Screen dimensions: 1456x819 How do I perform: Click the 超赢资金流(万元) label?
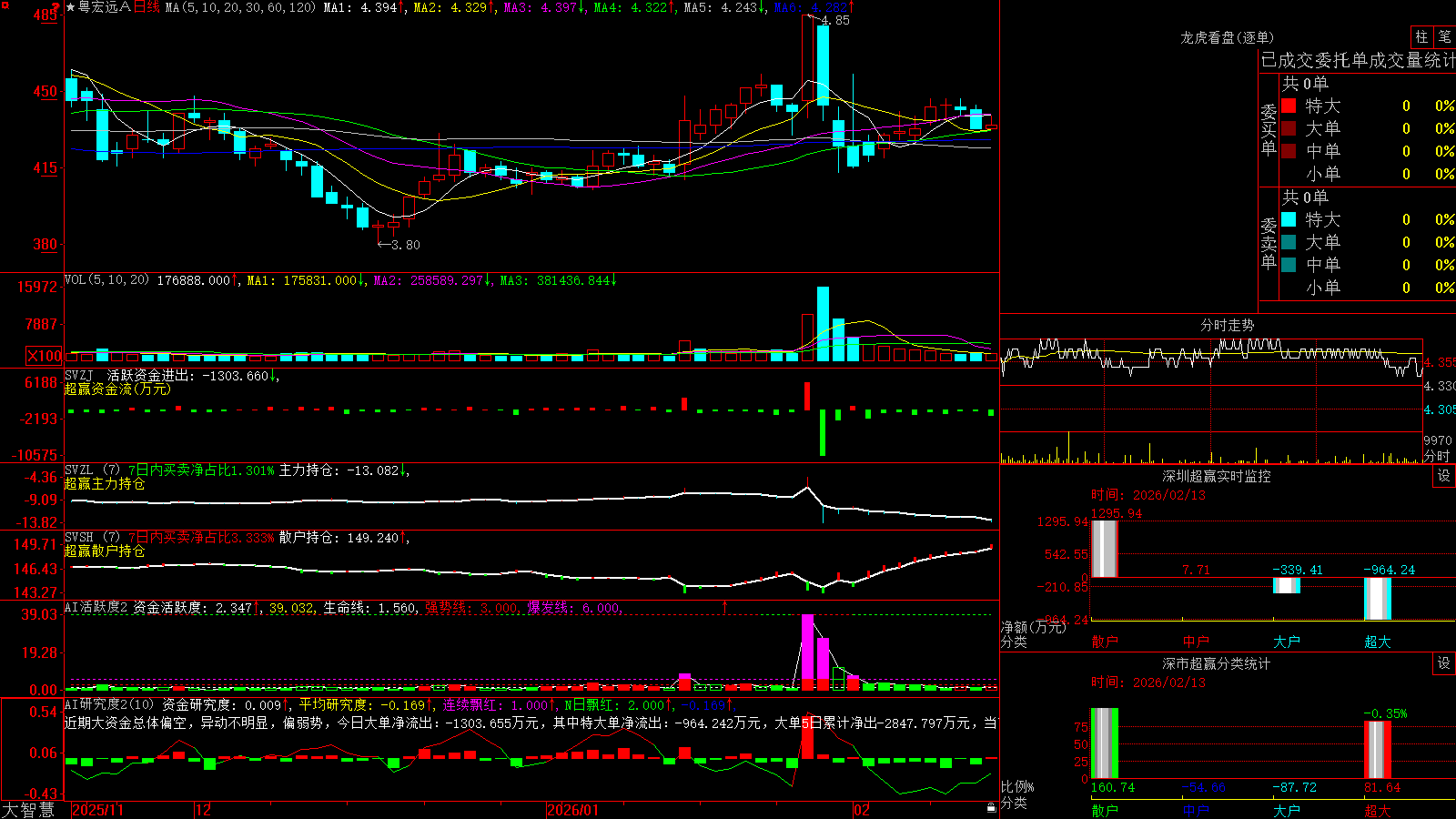(x=117, y=389)
